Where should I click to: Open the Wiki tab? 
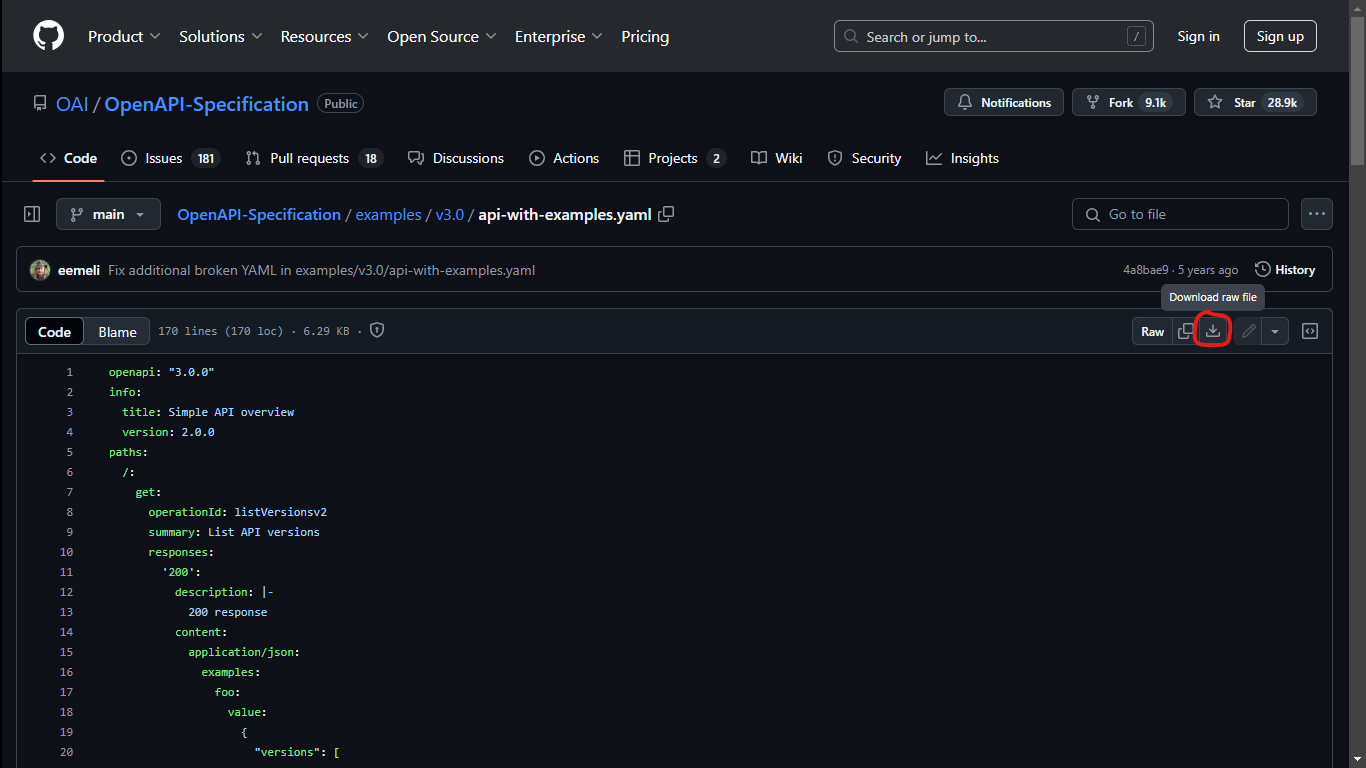(777, 158)
